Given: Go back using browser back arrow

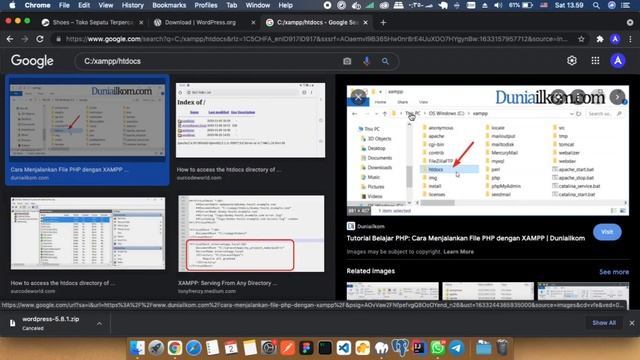Looking at the screenshot, I should tap(10, 39).
